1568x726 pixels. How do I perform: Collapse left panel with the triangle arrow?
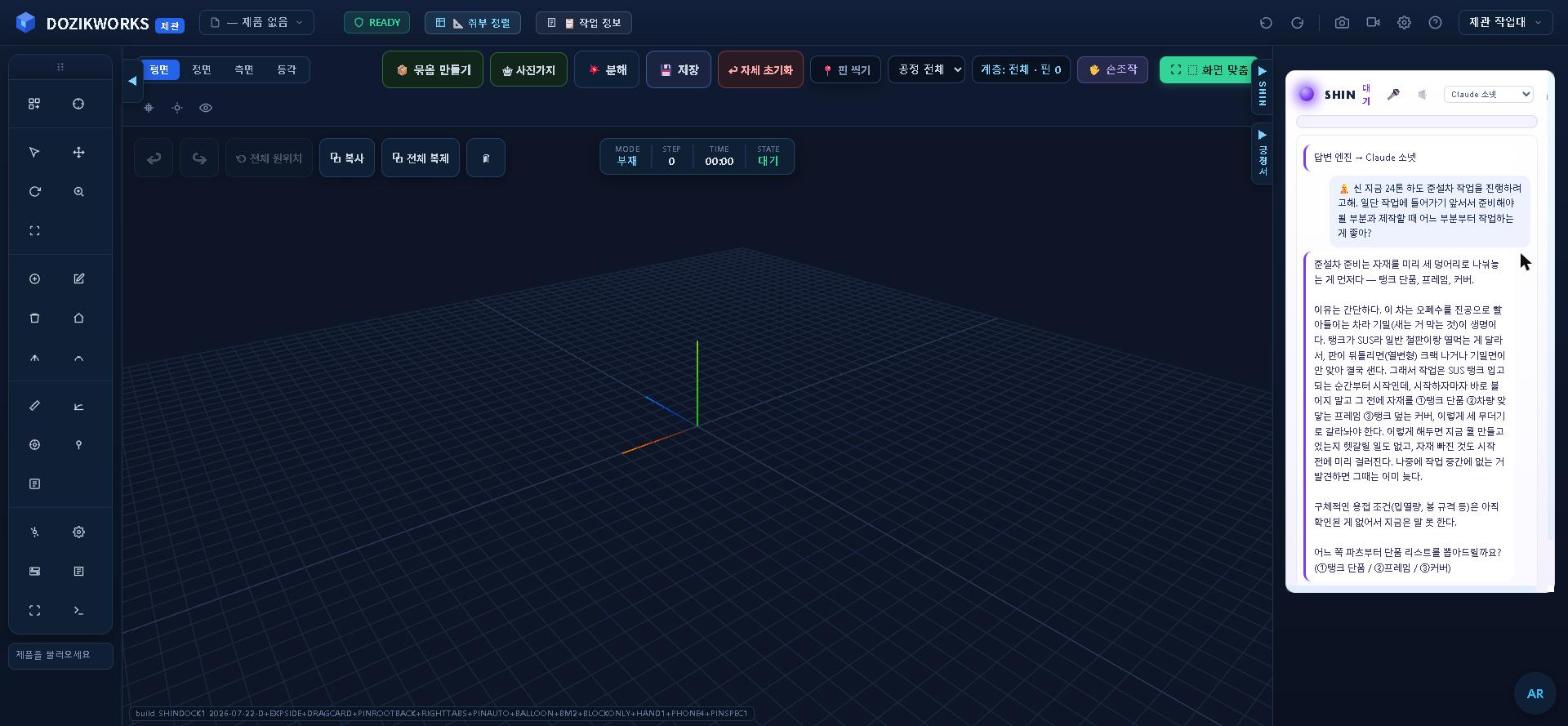point(132,81)
